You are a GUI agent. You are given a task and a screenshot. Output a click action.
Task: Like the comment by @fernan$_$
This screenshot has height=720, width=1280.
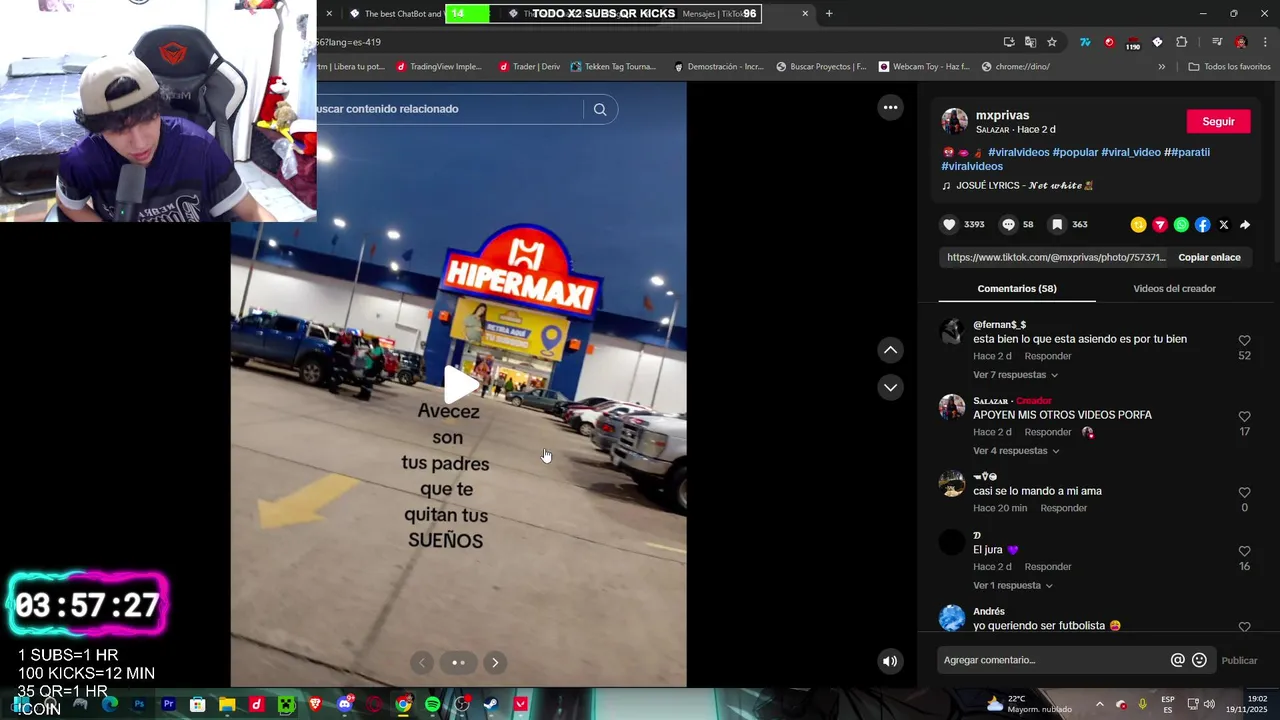(x=1244, y=340)
